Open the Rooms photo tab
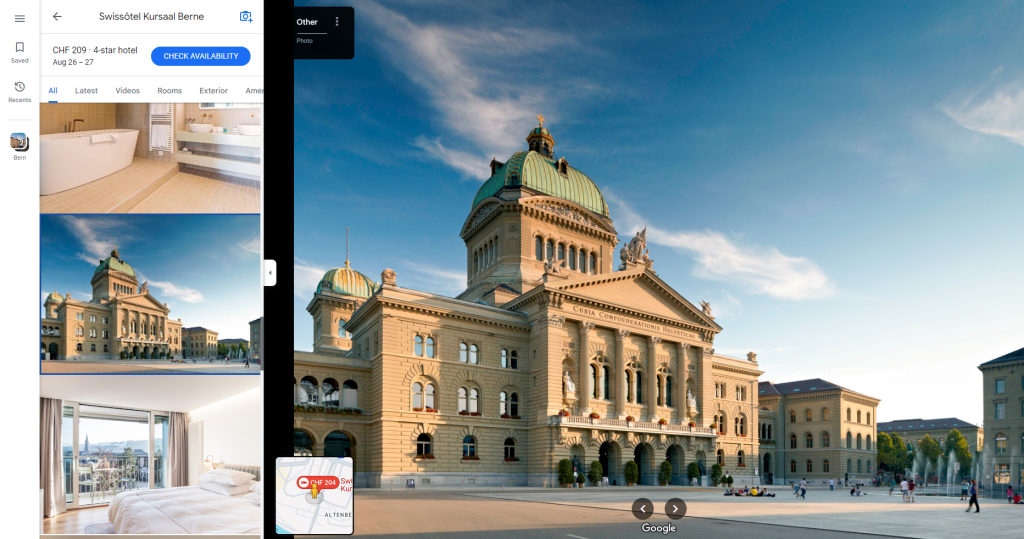1024x539 pixels. point(169,91)
